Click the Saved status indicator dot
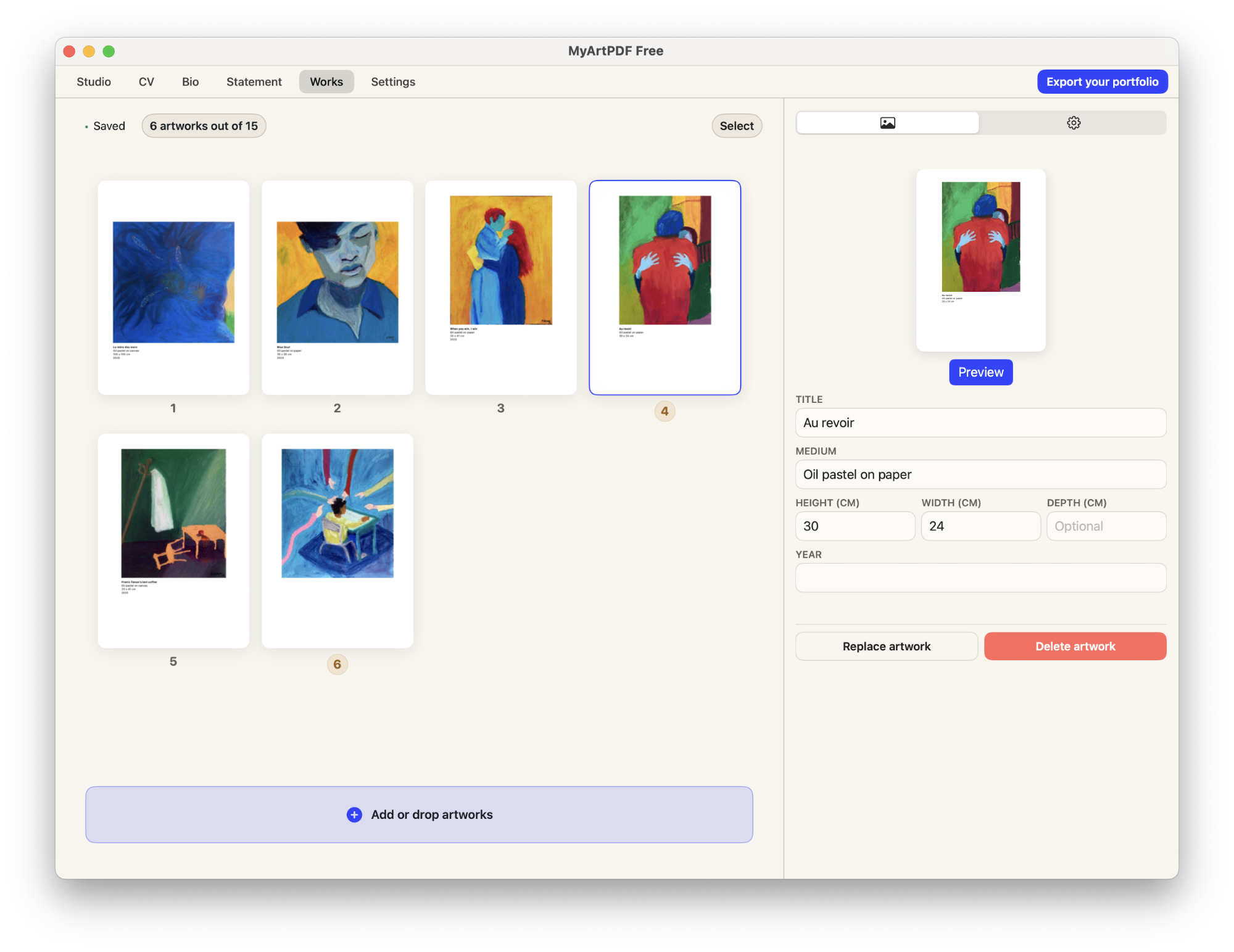The width and height of the screenshot is (1234, 952). (85, 126)
